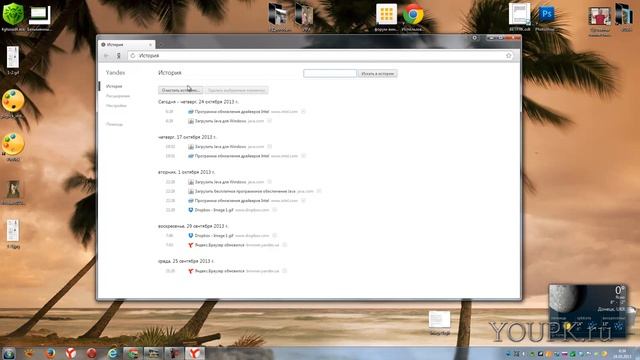Open the red Opera-like taskbar icon

coord(91,353)
